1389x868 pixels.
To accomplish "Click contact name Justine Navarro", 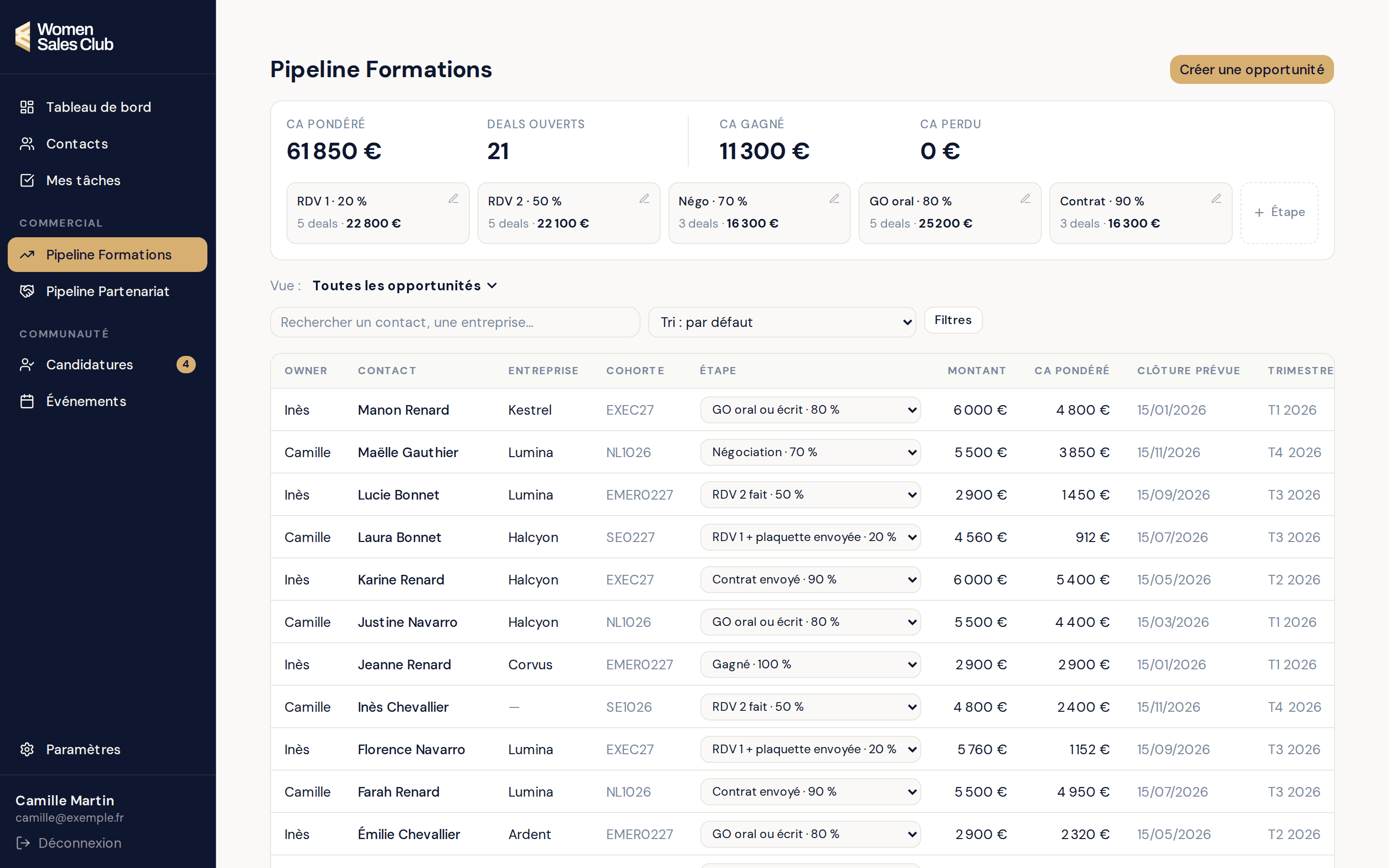I will click(x=408, y=622).
